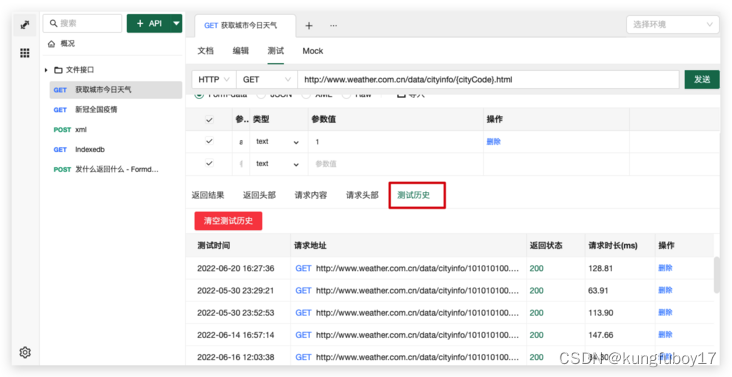Click the 搜索 search input field

pyautogui.click(x=83, y=23)
